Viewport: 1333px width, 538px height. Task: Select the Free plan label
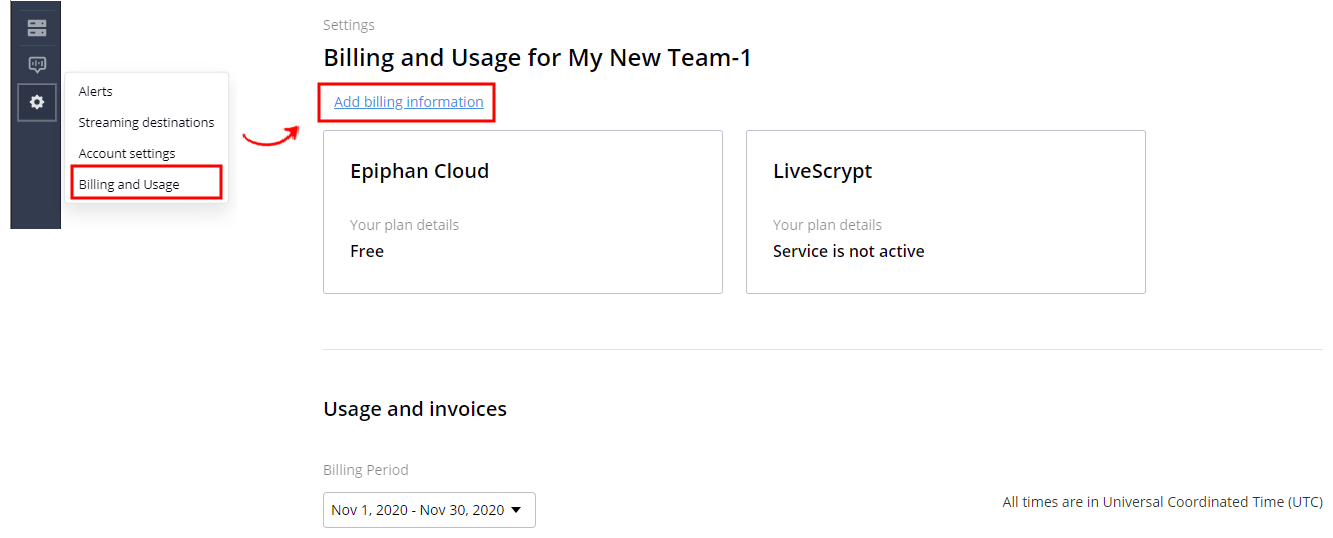pyautogui.click(x=367, y=251)
